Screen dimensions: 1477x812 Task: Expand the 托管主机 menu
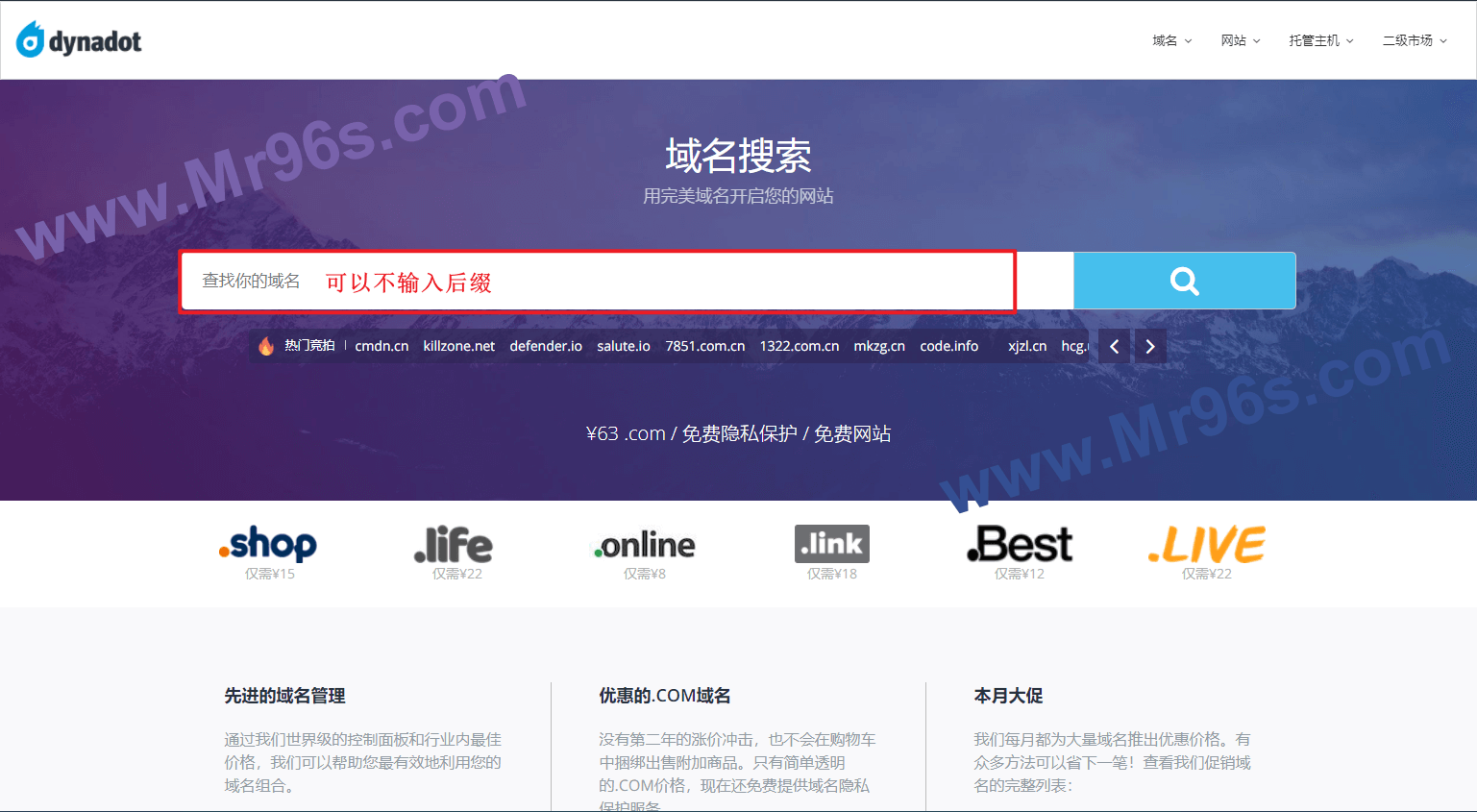click(1321, 40)
